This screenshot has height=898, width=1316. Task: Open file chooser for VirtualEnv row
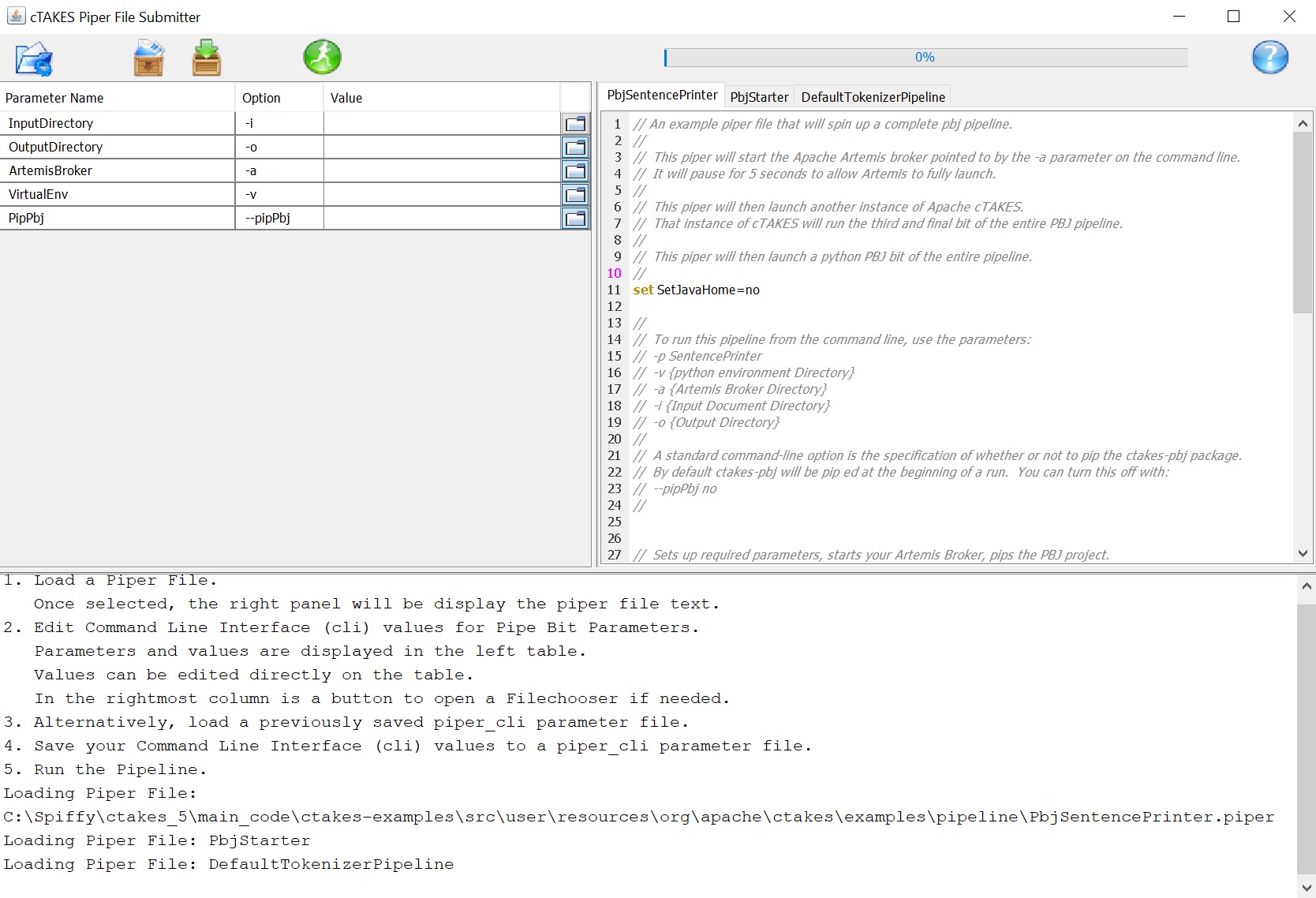(575, 195)
